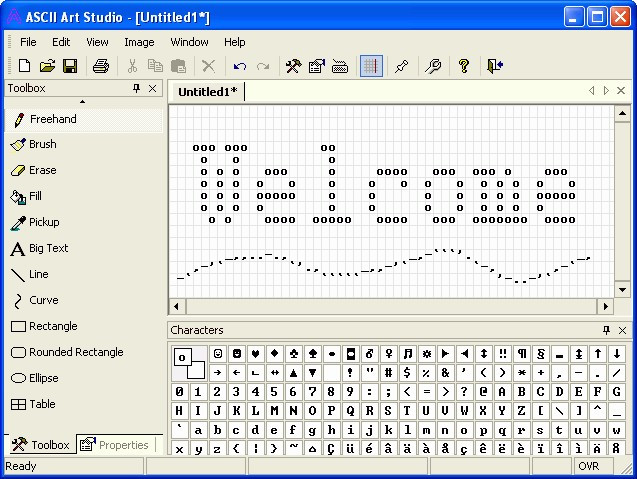Open the File menu
Viewport: 637px width, 479px height.
28,42
